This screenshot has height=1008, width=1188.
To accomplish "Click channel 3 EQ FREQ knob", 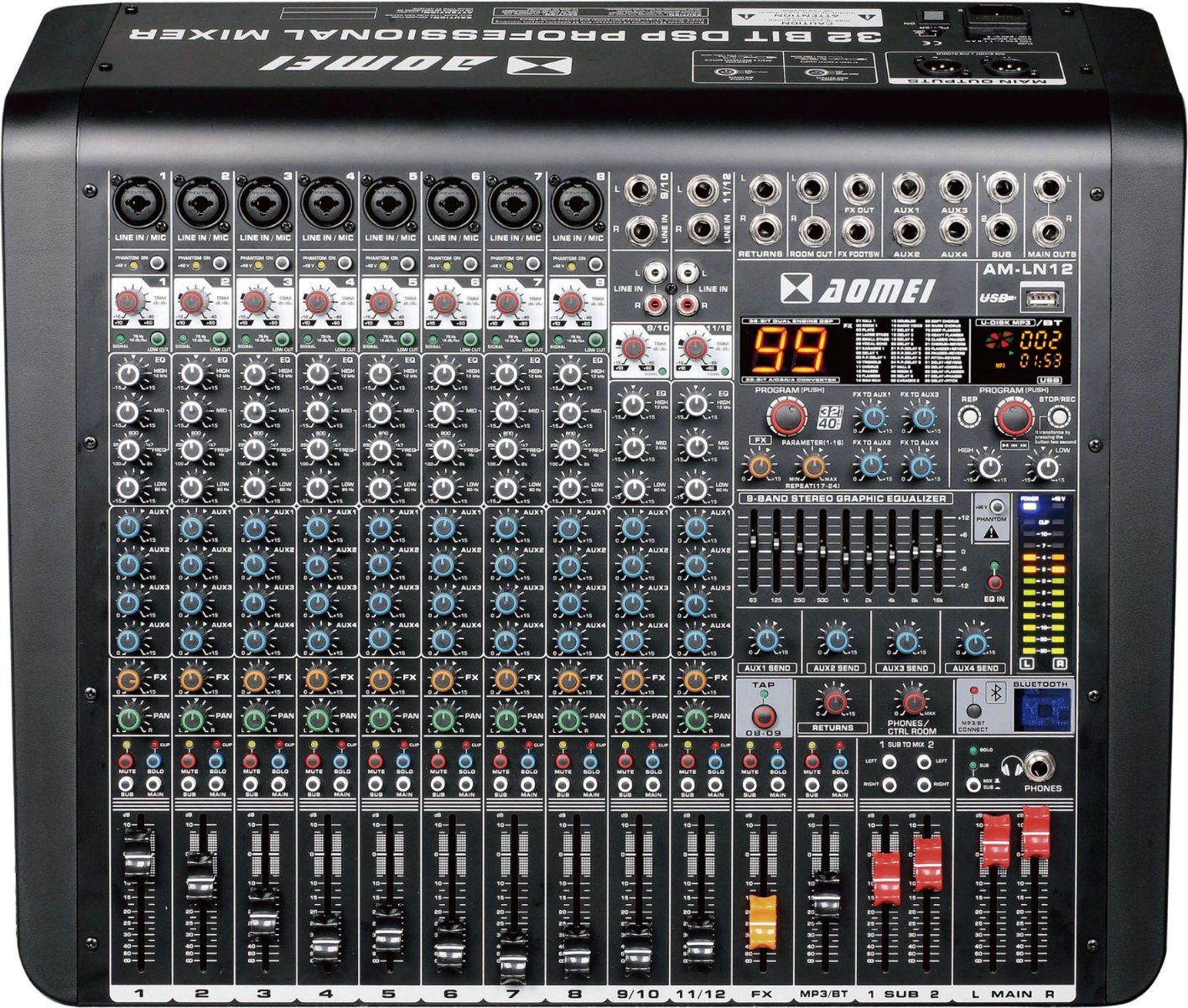I will pyautogui.click(x=255, y=449).
